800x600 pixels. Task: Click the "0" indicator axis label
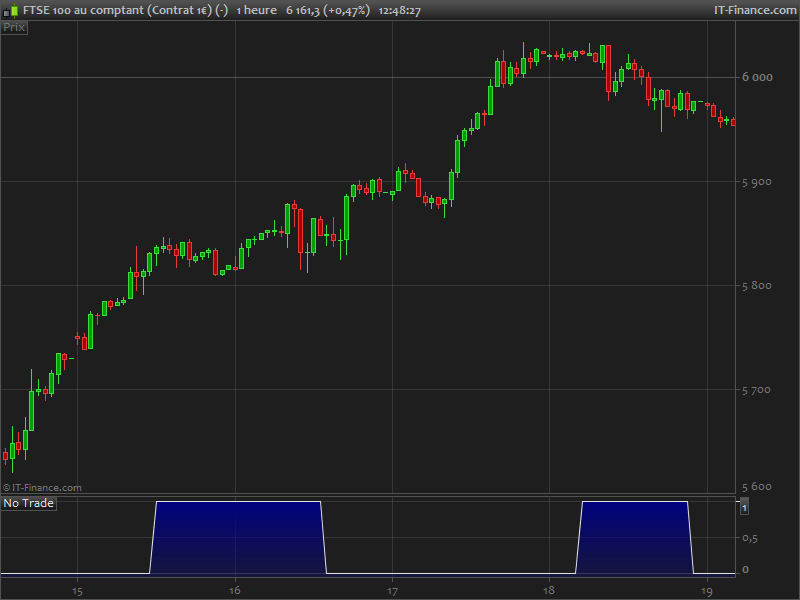coord(745,569)
